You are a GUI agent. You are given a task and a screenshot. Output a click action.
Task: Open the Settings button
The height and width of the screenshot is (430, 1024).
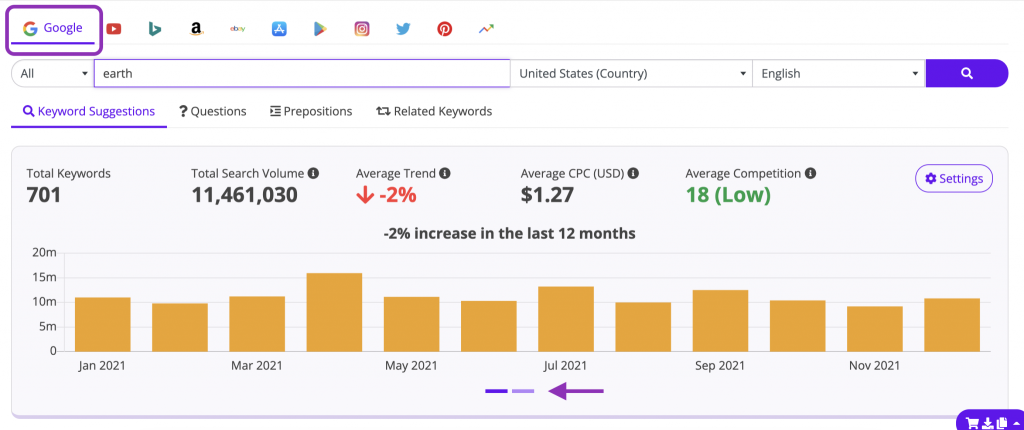click(954, 178)
